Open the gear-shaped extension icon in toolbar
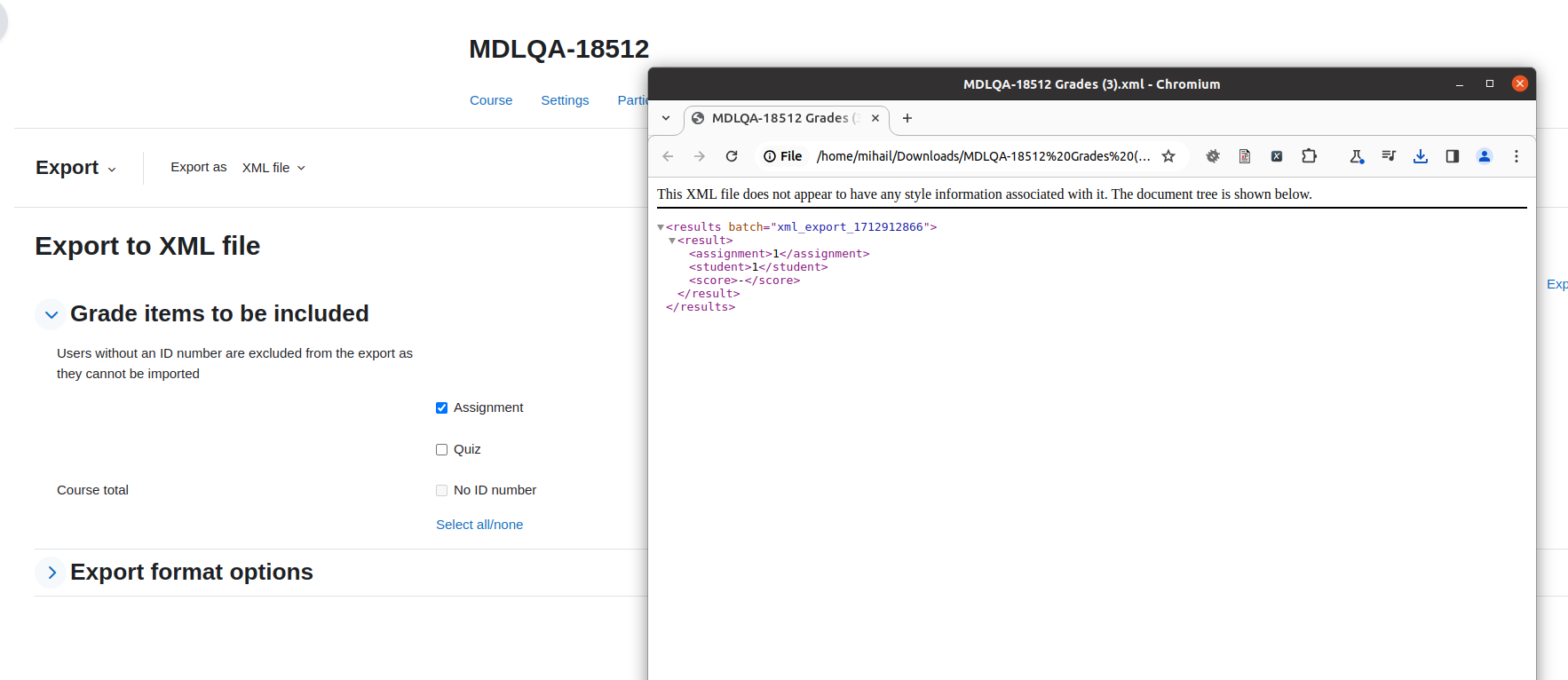The height and width of the screenshot is (680, 1568). point(1213,156)
